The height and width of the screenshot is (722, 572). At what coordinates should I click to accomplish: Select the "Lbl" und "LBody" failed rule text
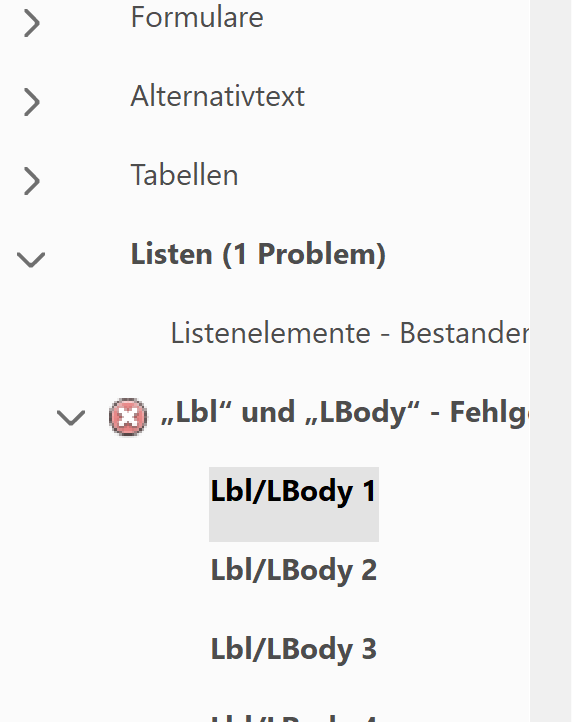(x=345, y=412)
